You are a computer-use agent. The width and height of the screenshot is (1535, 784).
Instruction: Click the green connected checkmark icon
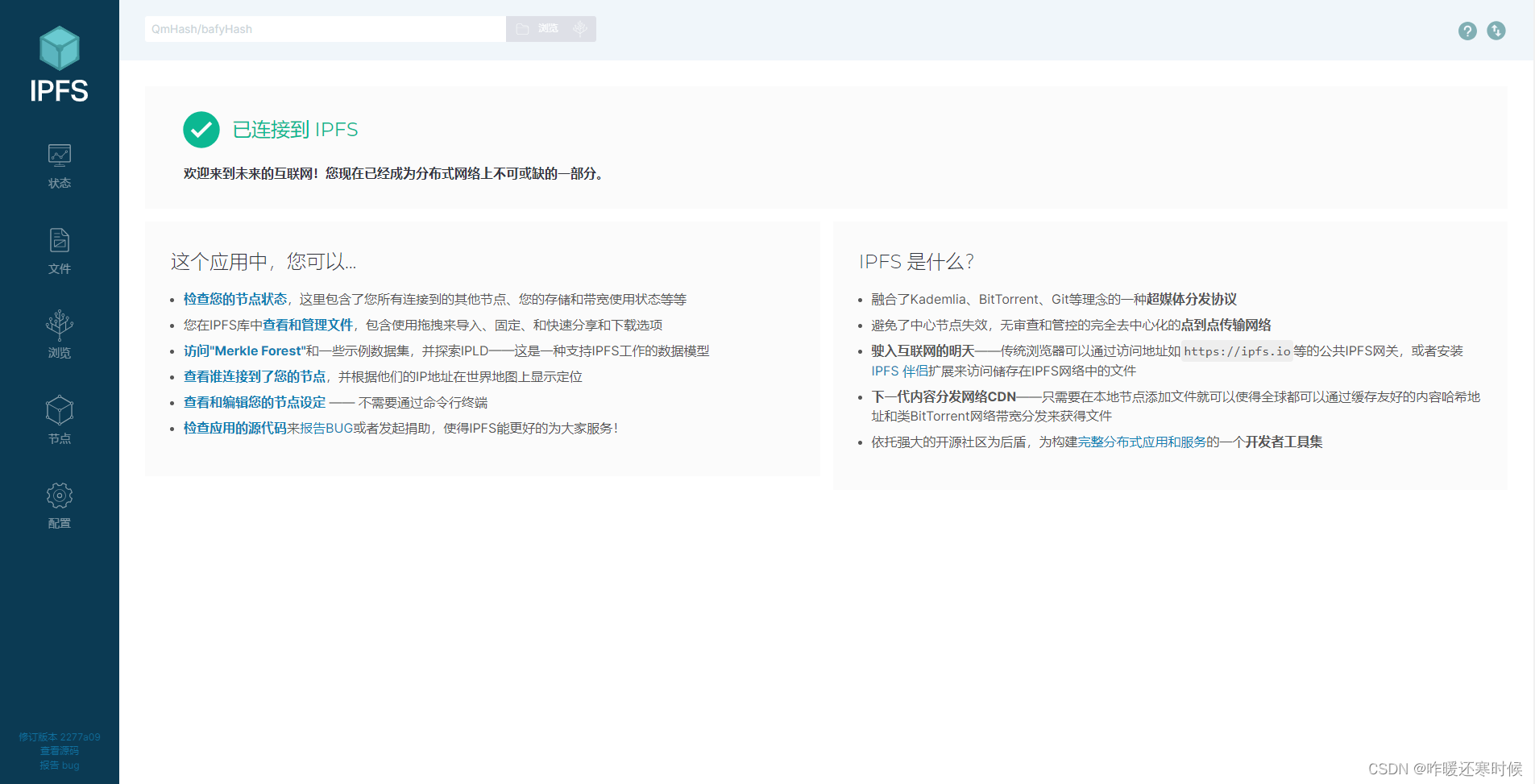coord(201,130)
